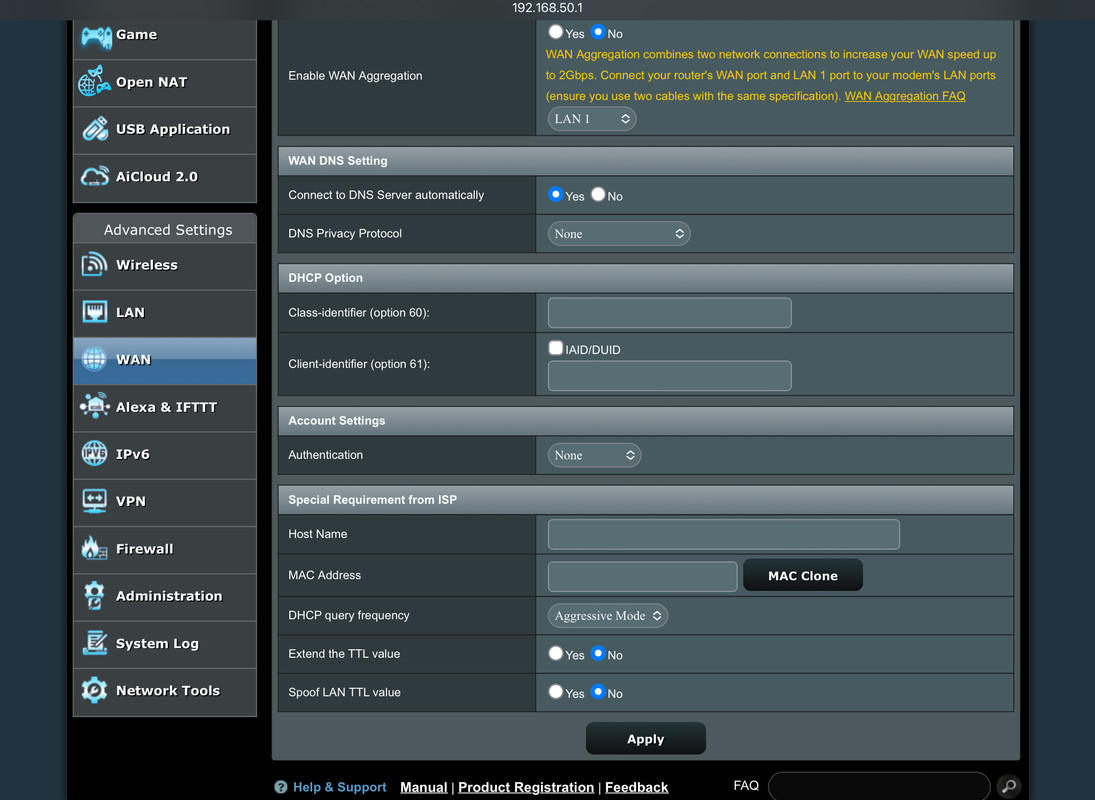Open the Network Tools page
Image resolution: width=1095 pixels, height=800 pixels.
[165, 692]
